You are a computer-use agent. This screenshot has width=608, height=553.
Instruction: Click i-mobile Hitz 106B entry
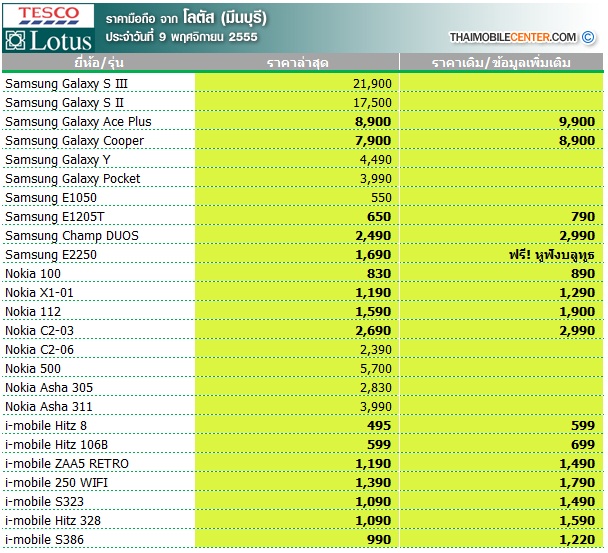coord(56,445)
